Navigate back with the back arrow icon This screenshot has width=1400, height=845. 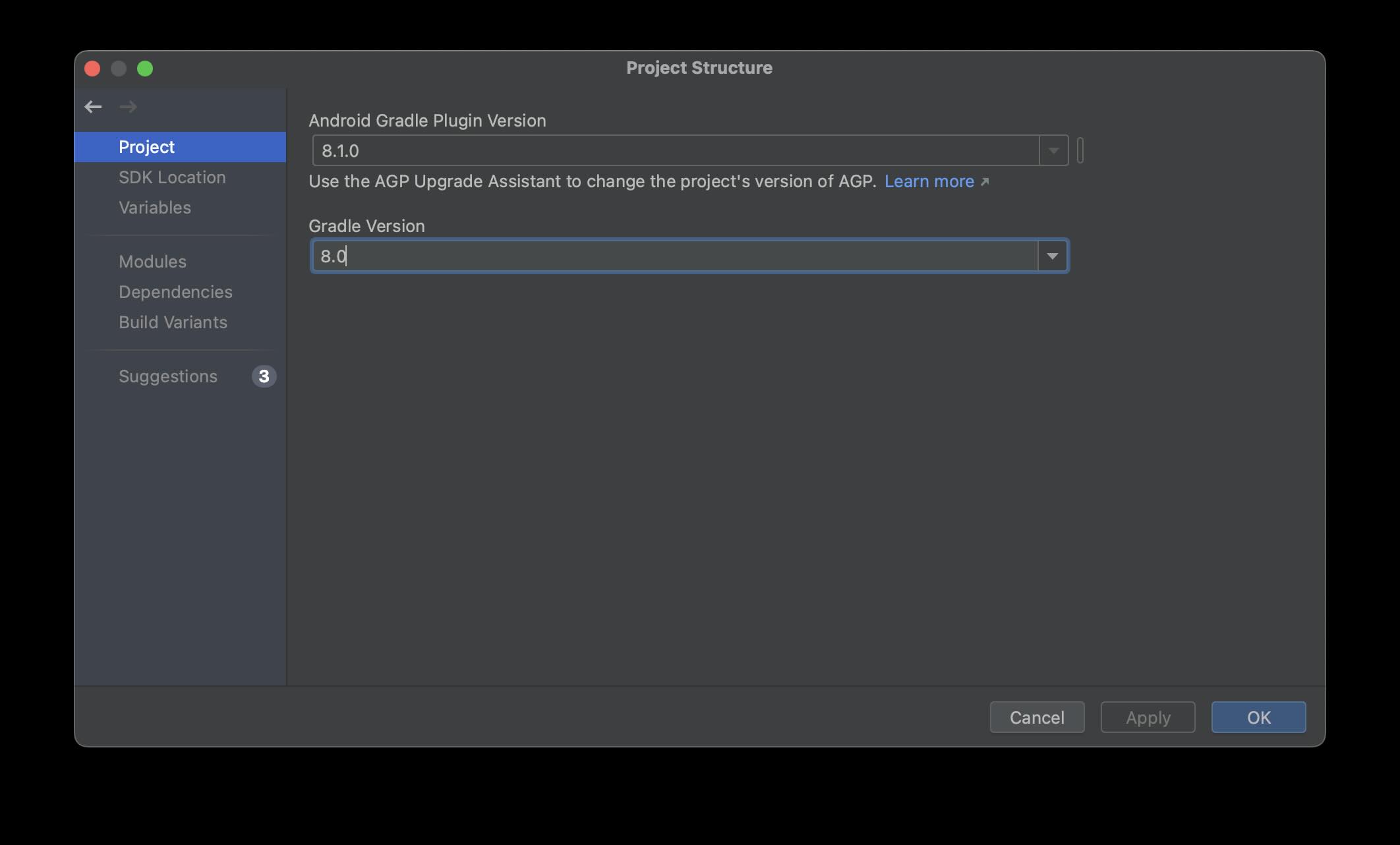(93, 106)
